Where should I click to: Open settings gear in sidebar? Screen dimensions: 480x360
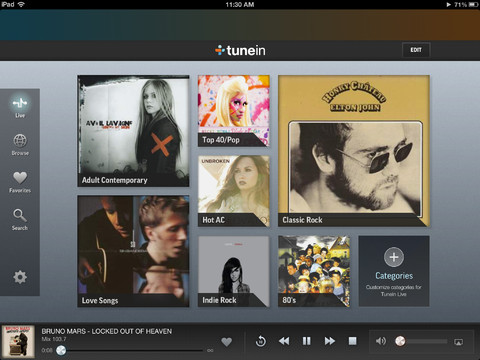(20, 277)
